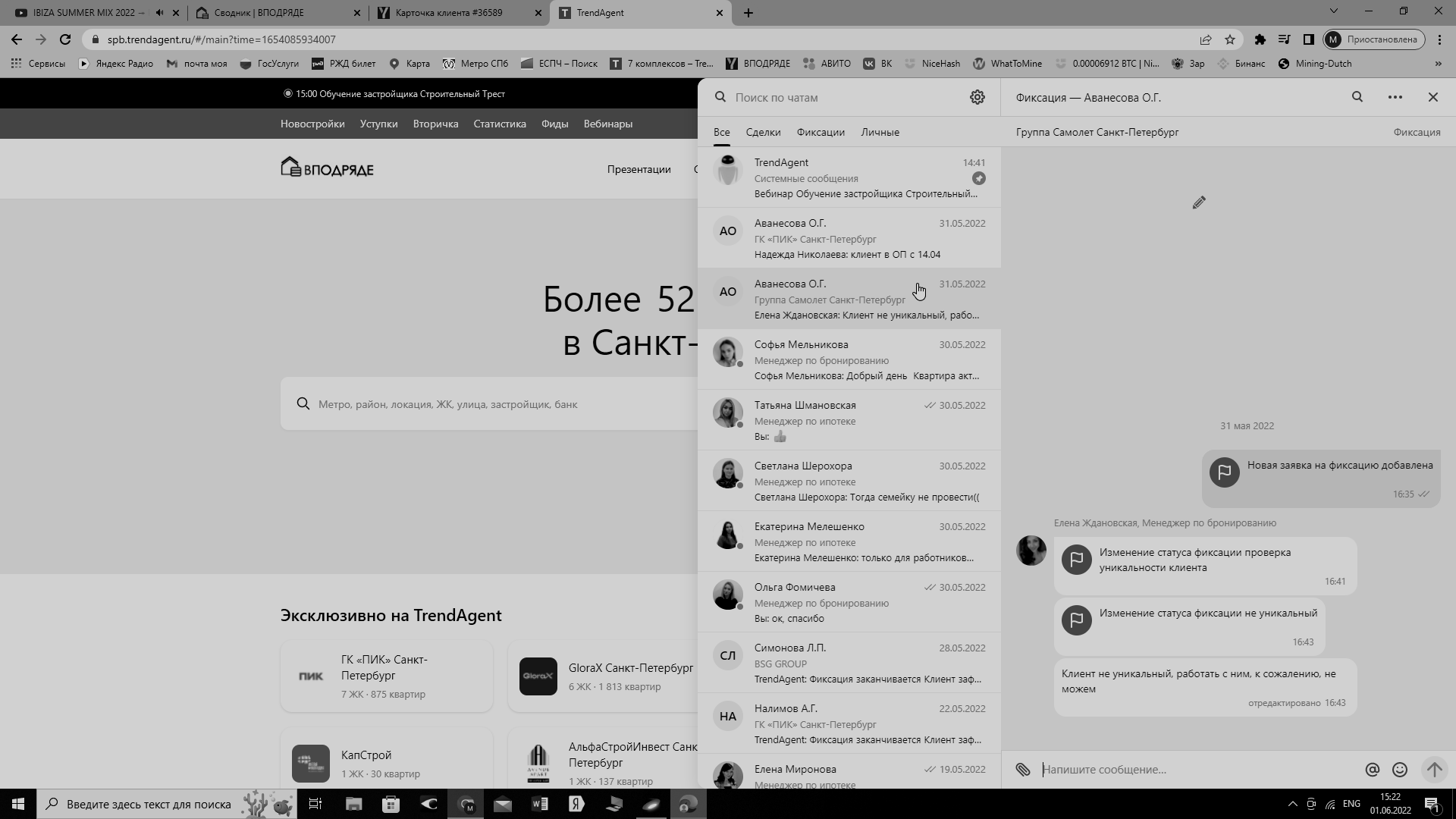Click the pencil edit icon
The height and width of the screenshot is (819, 1456).
(1199, 202)
